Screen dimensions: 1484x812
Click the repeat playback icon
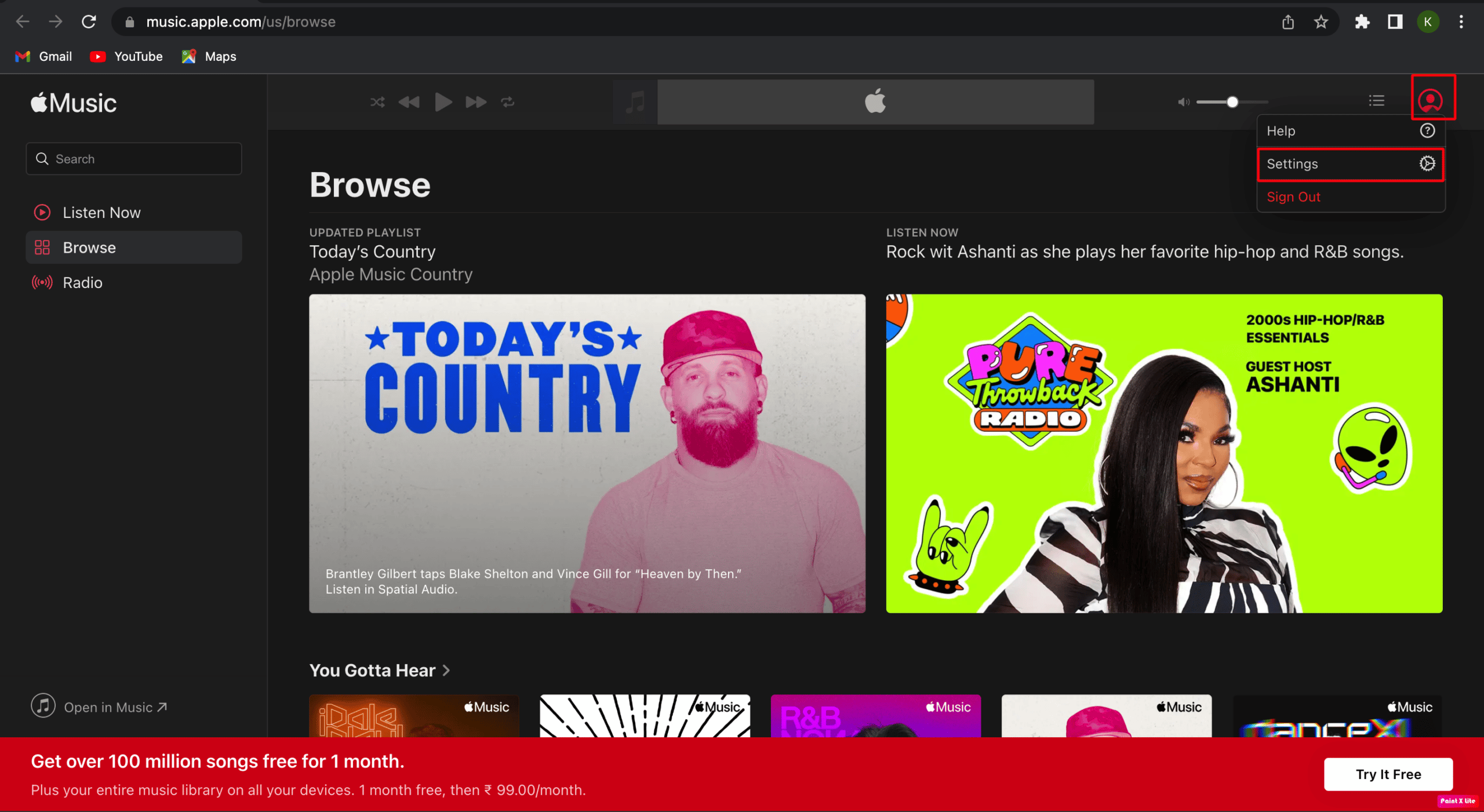point(507,101)
